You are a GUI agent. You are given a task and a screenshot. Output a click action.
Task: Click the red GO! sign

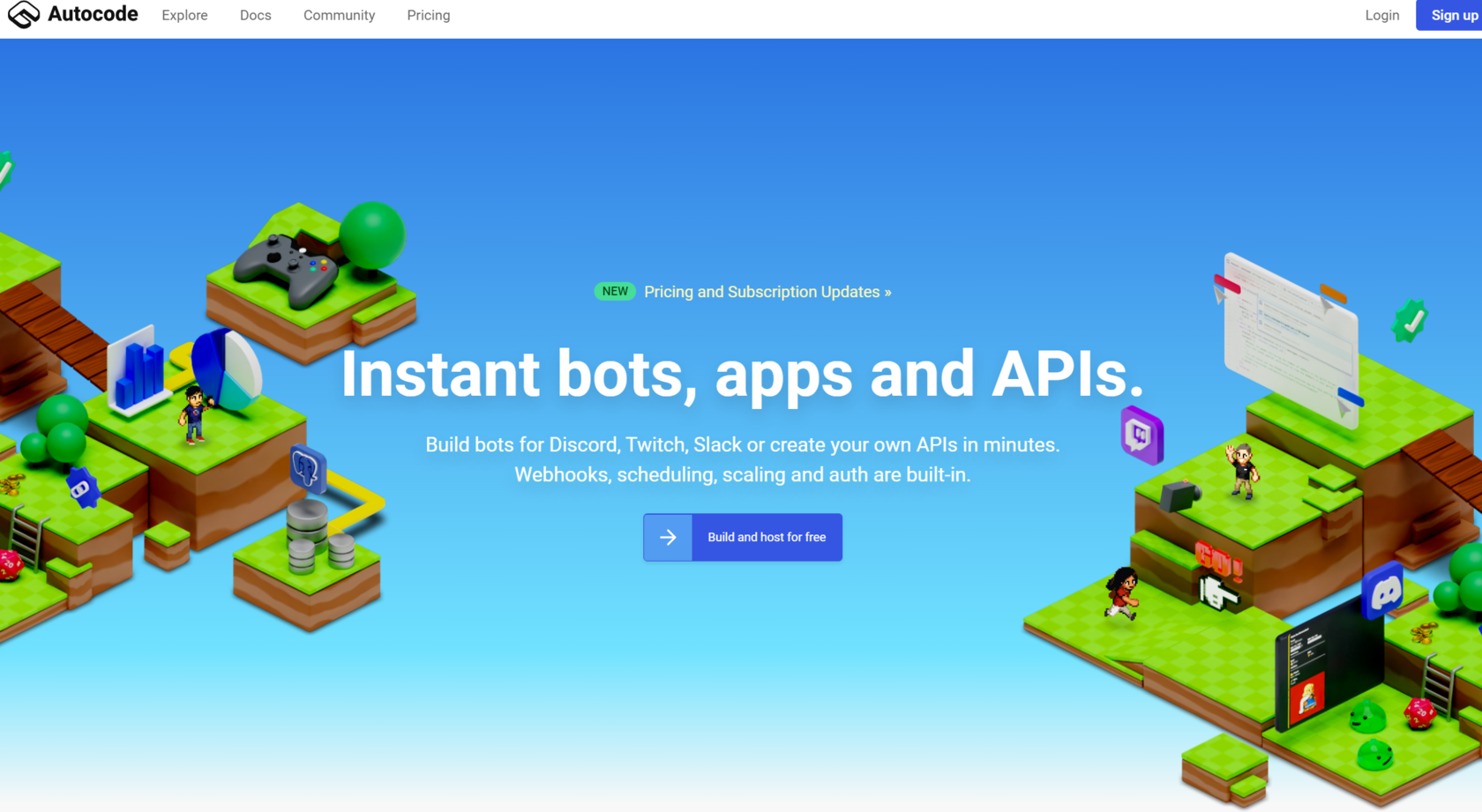pos(1218,561)
